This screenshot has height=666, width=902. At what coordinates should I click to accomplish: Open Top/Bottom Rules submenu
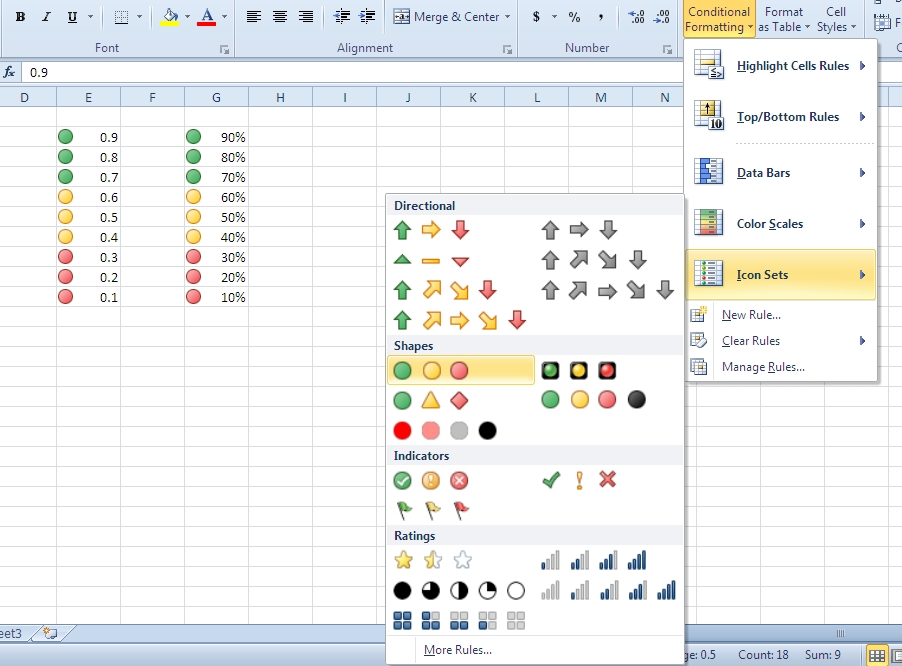coord(781,117)
